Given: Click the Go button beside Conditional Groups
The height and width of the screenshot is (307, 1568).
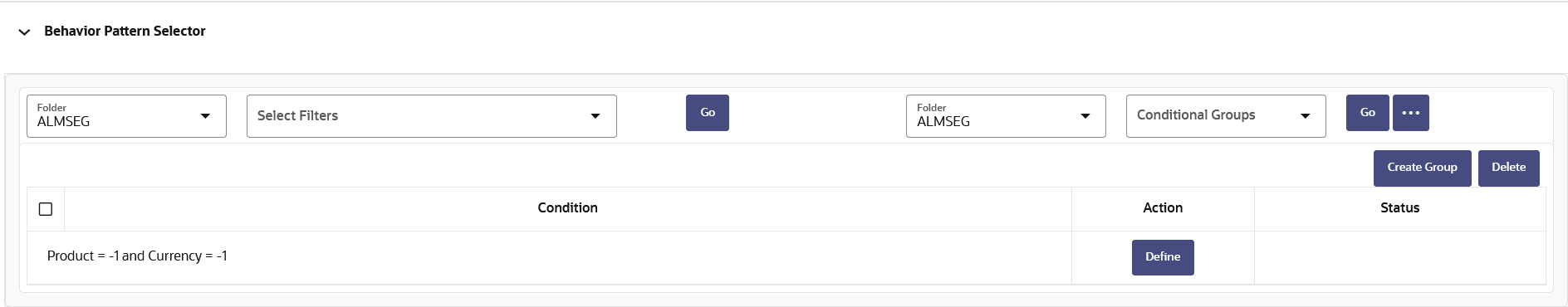Looking at the screenshot, I should point(1367,113).
